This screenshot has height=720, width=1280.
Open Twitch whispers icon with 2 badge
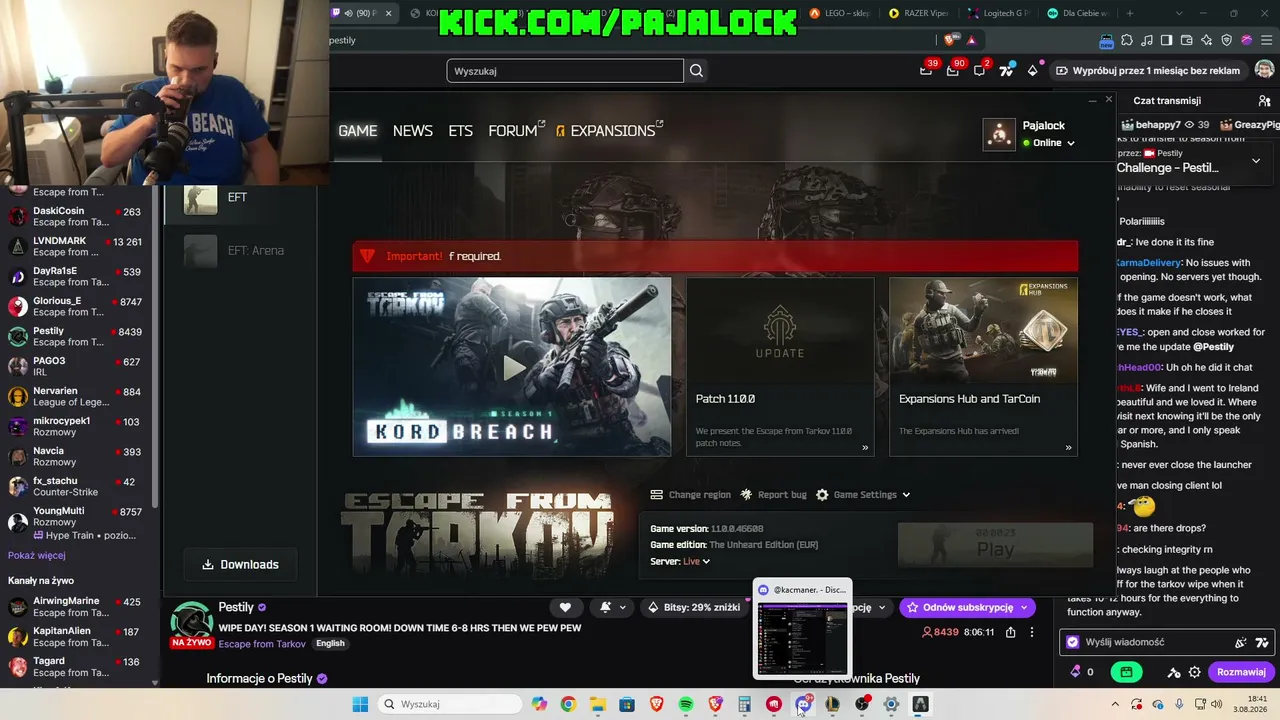point(980,70)
